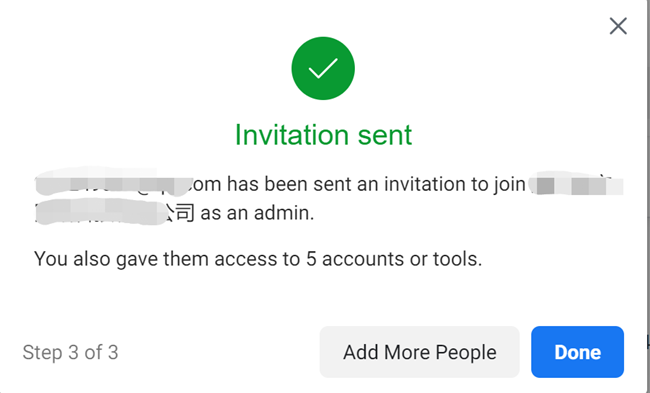The width and height of the screenshot is (650, 393).
Task: Click the Step 3 of 3 indicator
Action: point(70,352)
